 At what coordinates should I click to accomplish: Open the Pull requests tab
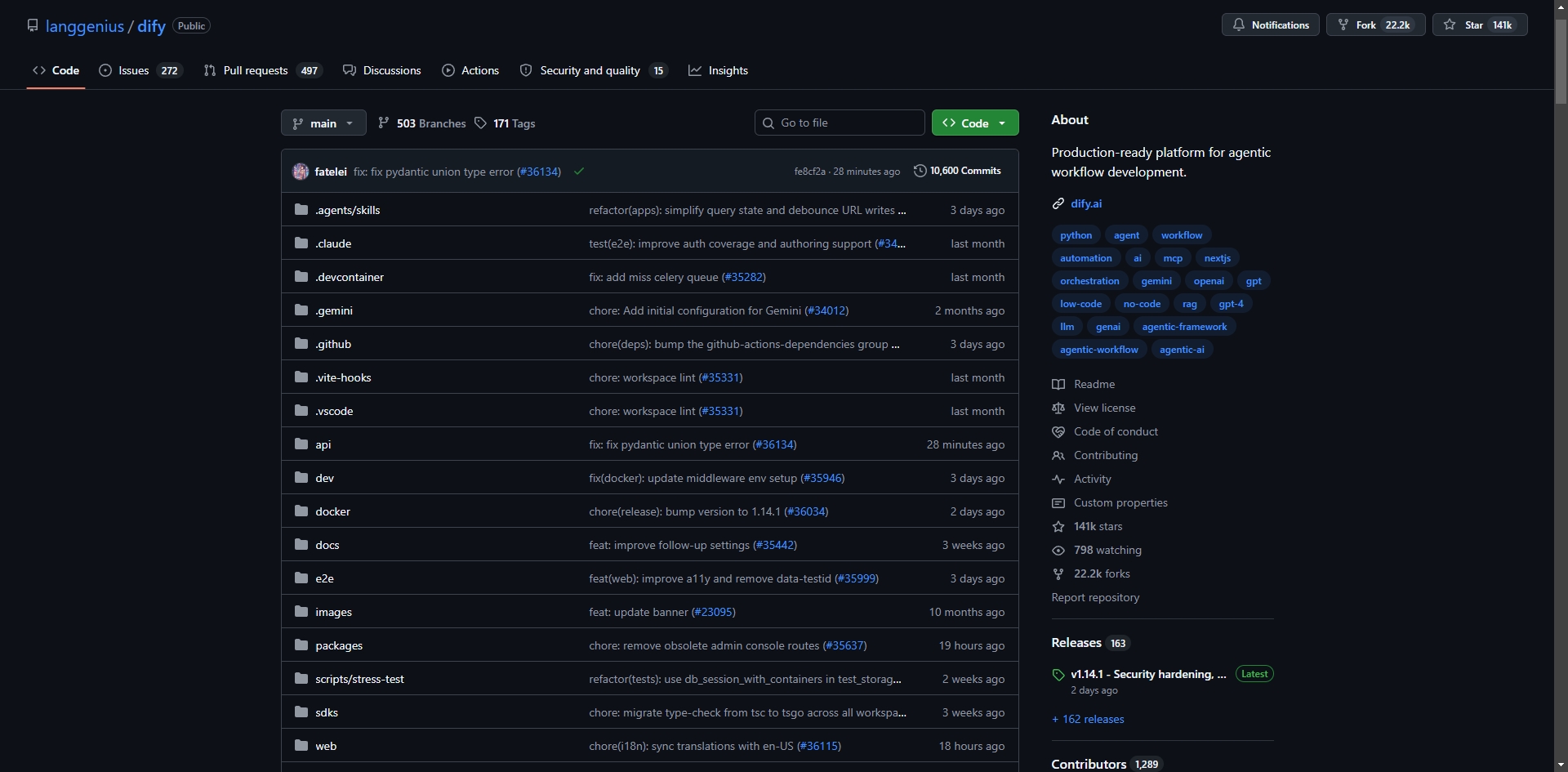point(263,70)
